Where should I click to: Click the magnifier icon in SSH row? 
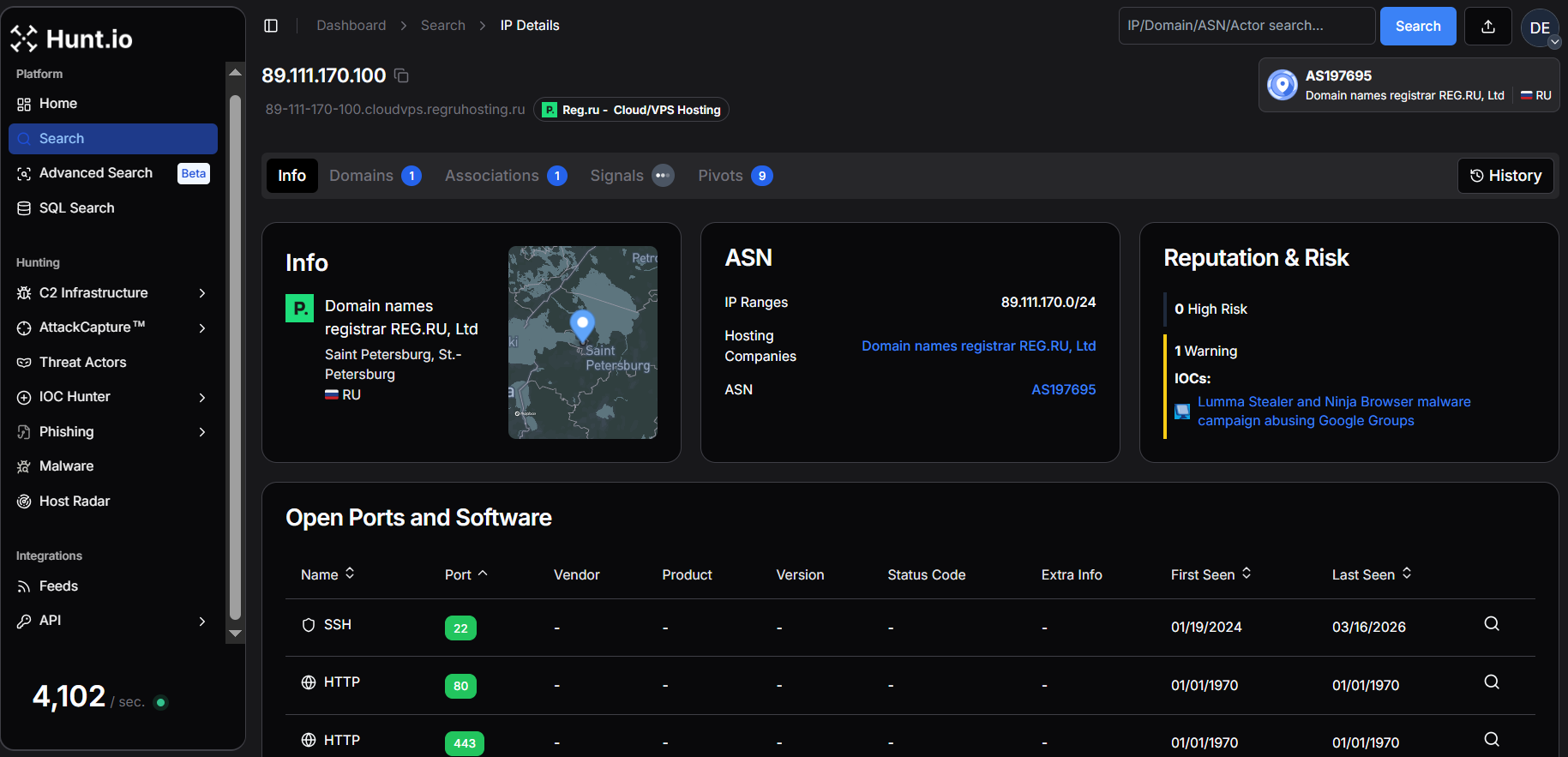1491,624
